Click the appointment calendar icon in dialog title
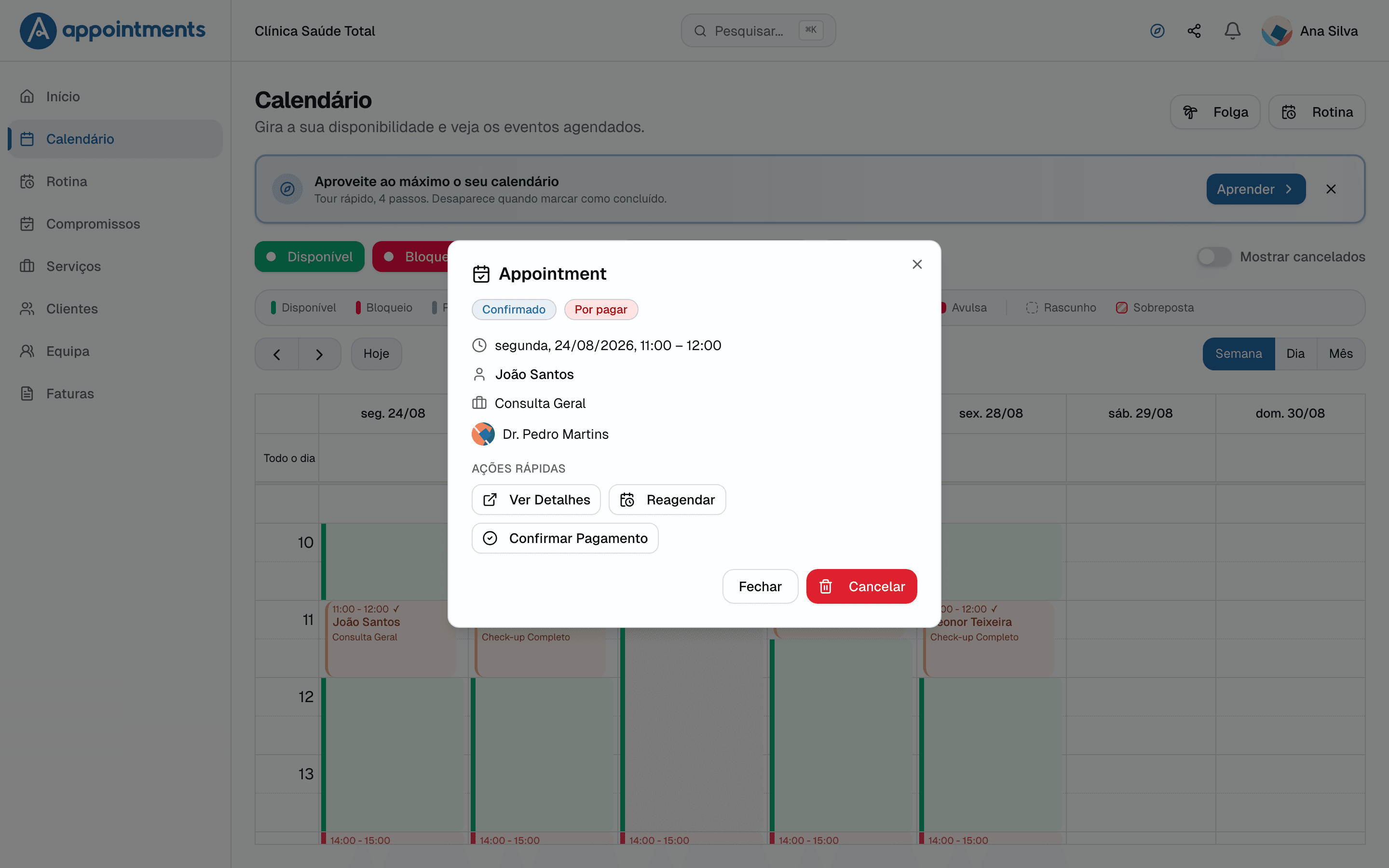 pos(481,274)
